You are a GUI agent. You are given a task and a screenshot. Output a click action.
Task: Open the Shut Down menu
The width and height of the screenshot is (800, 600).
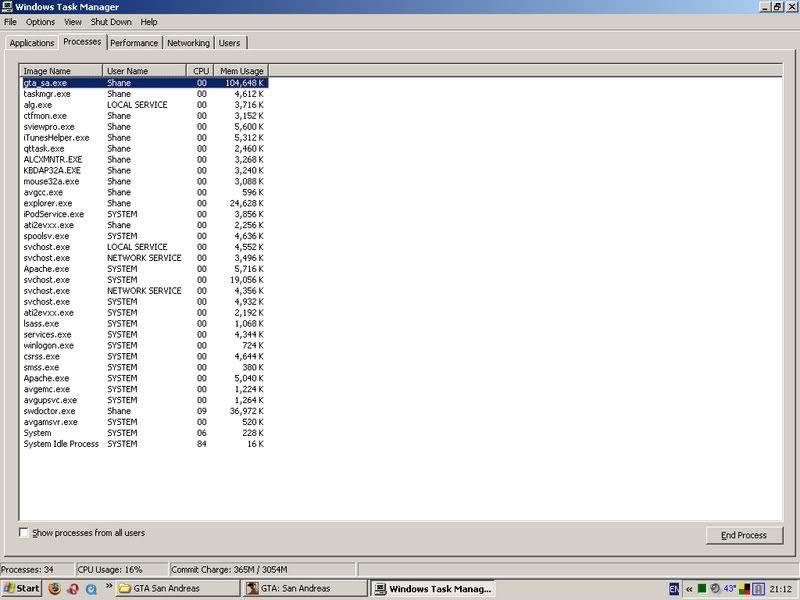point(111,21)
